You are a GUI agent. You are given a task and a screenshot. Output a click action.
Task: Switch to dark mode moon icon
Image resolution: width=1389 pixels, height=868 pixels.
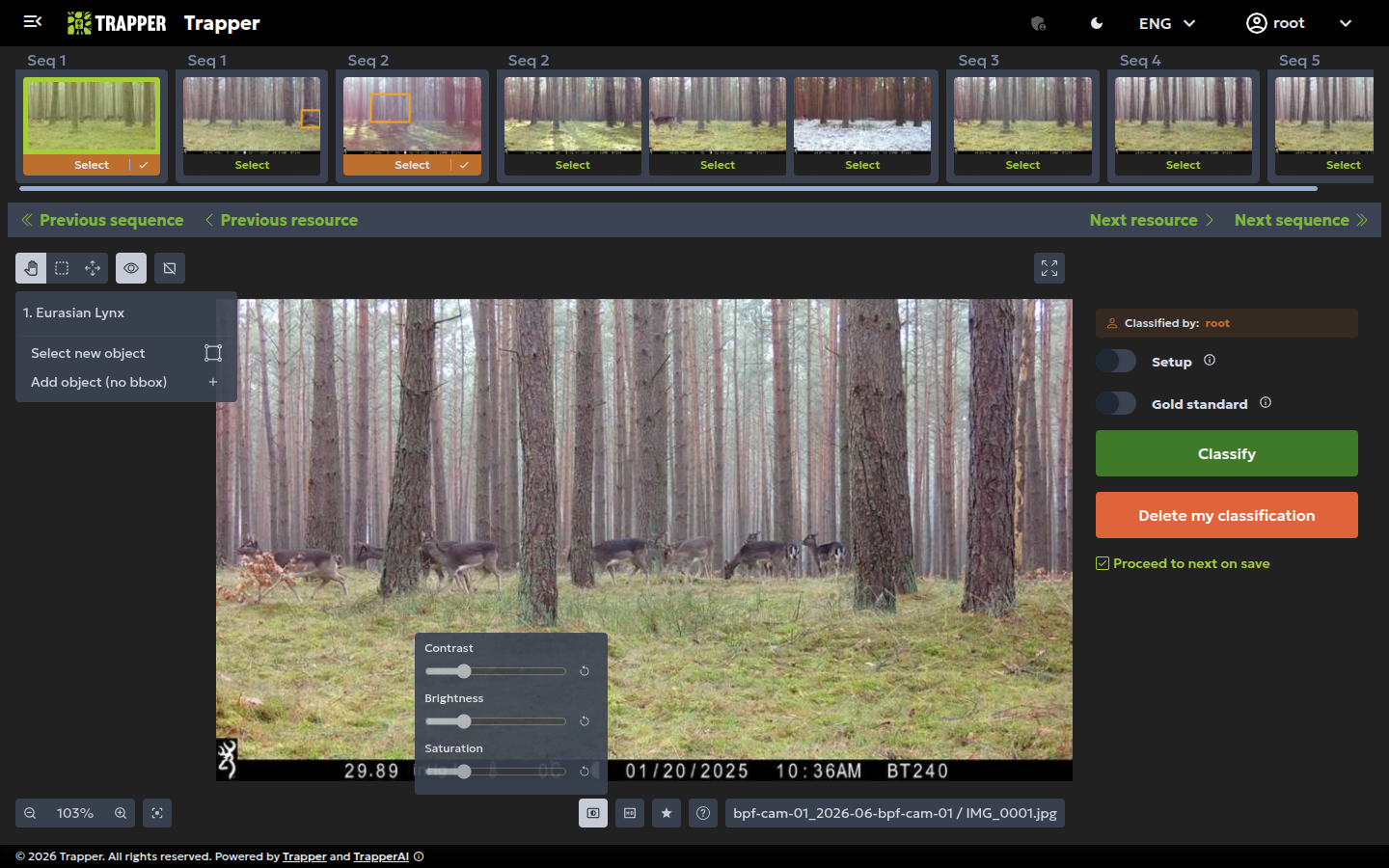[x=1097, y=23]
